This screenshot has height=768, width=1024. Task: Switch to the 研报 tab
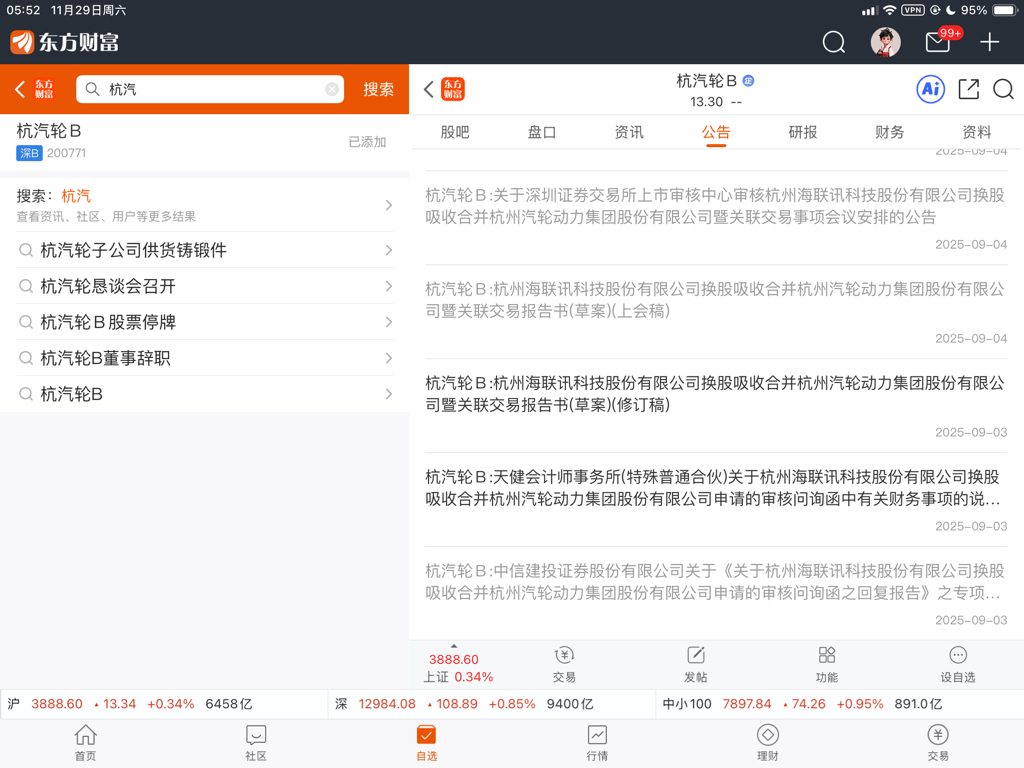[x=803, y=133]
